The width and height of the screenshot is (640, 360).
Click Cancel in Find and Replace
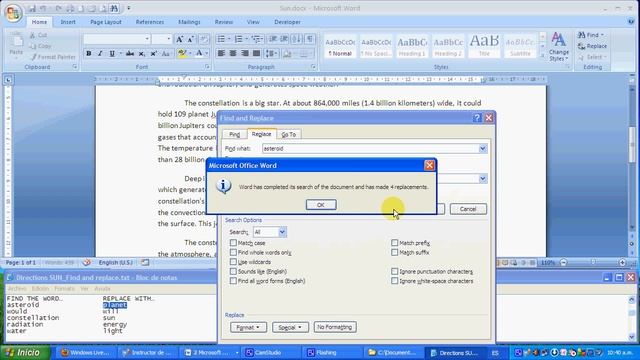468,209
